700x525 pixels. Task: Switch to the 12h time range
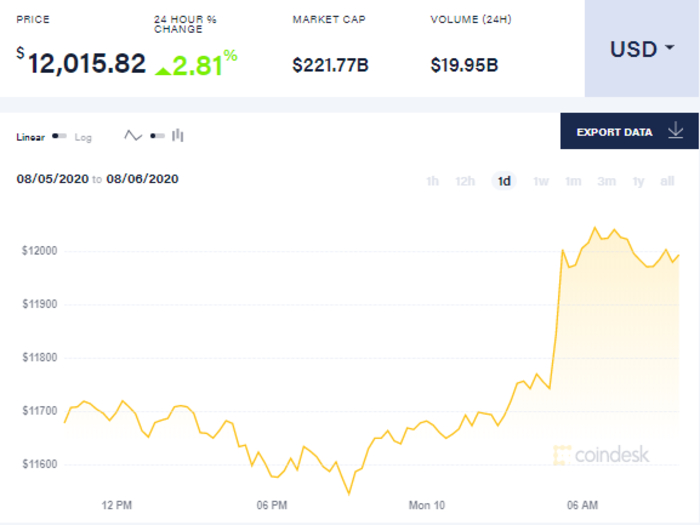point(465,181)
